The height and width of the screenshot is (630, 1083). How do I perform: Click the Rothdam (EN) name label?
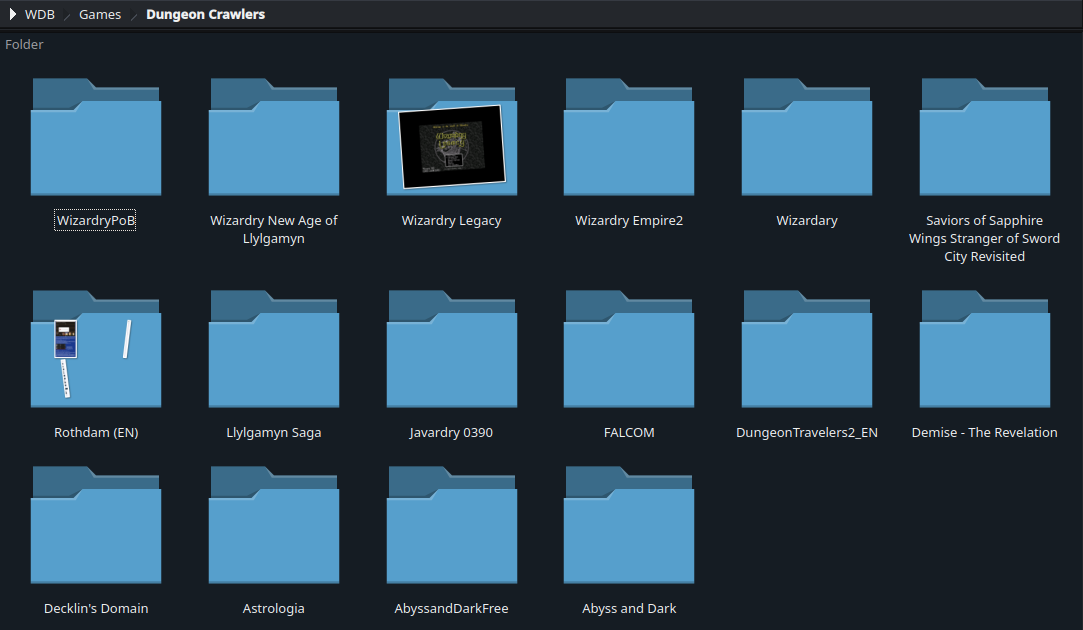pyautogui.click(x=96, y=432)
